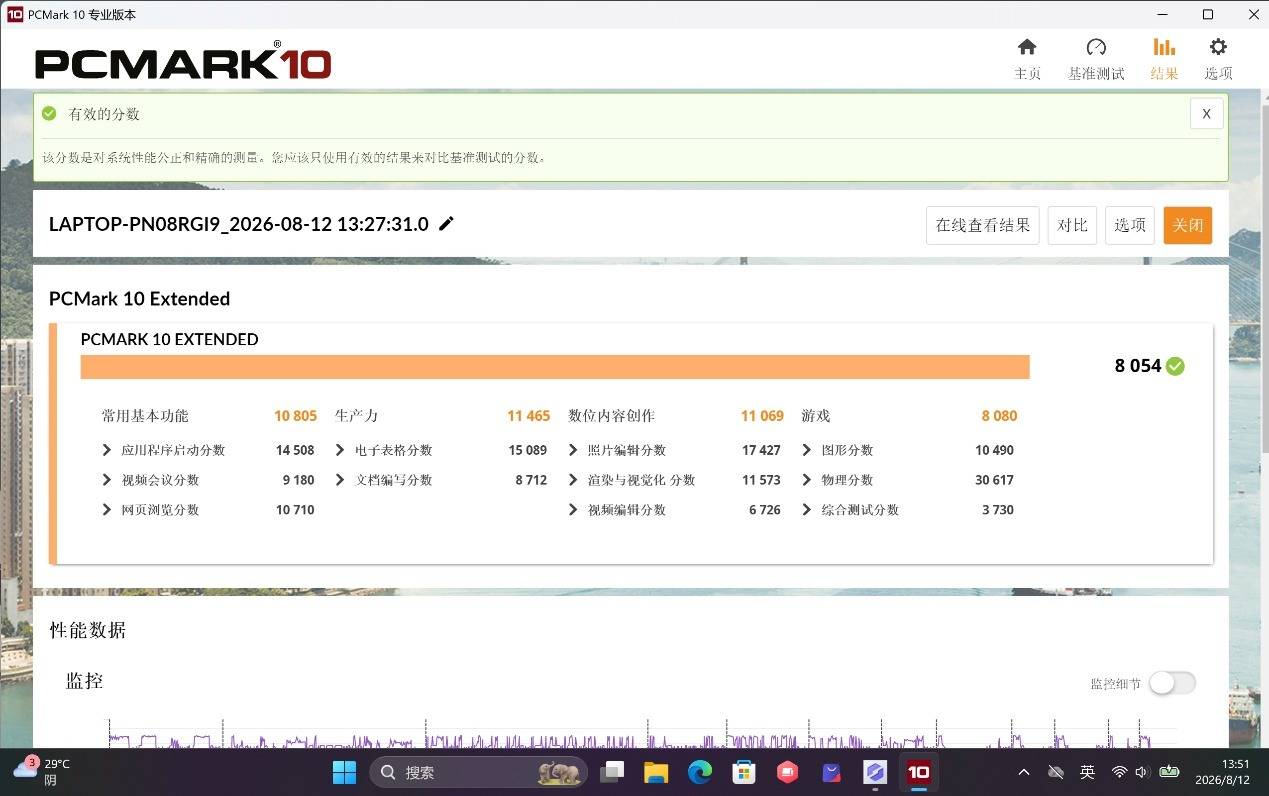
Task: Expand 视频会议分数 row
Action: click(107, 480)
